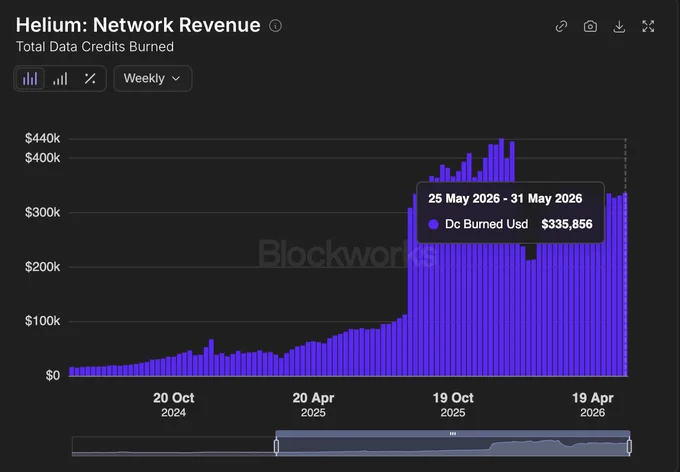Open the Weekly interval dropdown
The height and width of the screenshot is (472, 680).
(x=153, y=79)
